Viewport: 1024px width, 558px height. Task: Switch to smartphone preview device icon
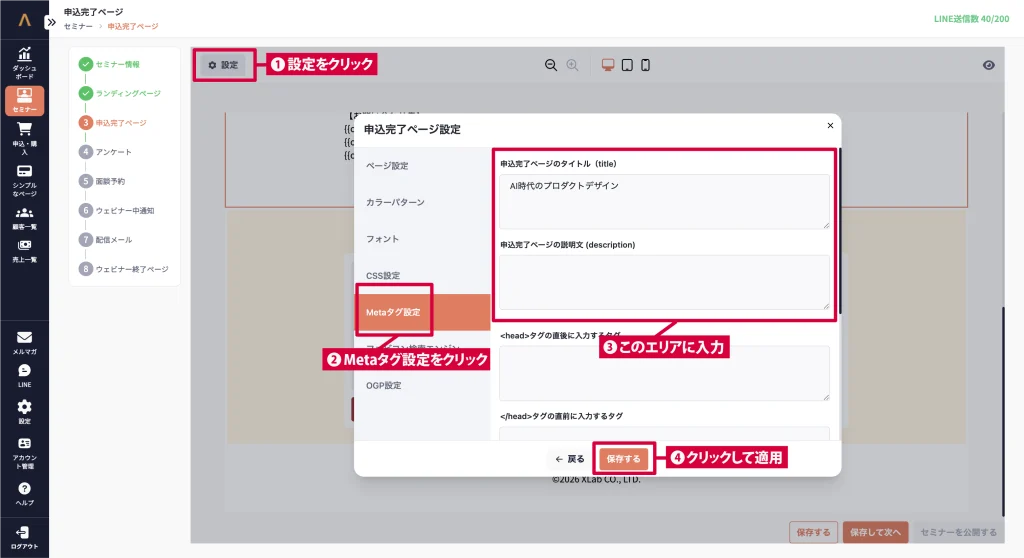(645, 65)
